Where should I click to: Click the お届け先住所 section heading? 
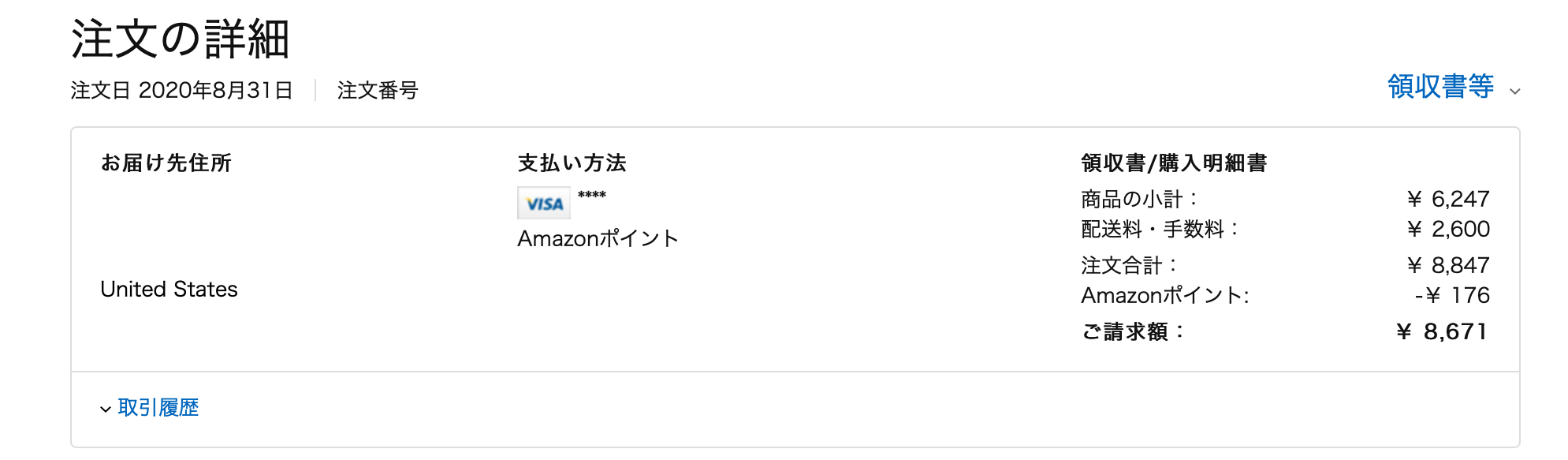click(166, 163)
